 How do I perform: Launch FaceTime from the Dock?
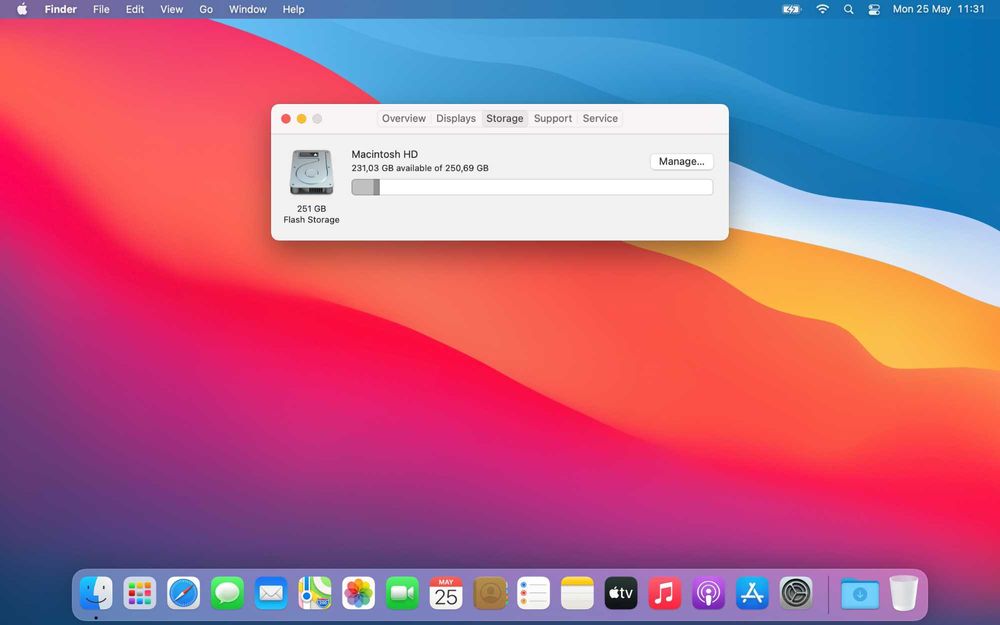point(402,593)
